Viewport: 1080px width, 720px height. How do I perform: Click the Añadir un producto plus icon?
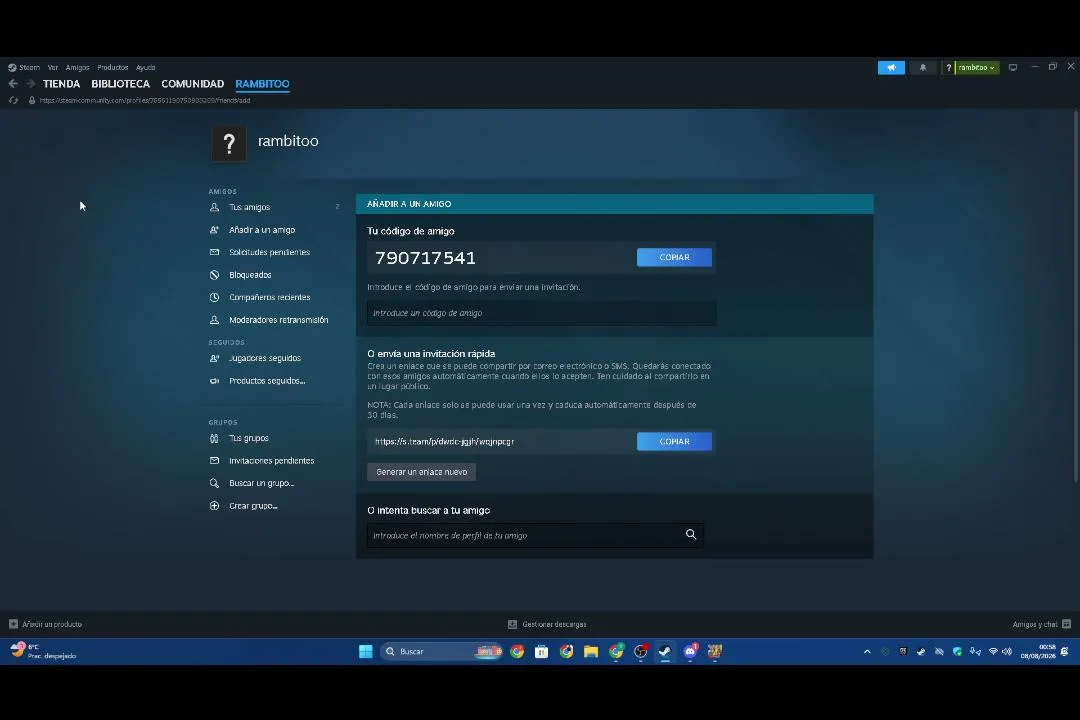13,624
